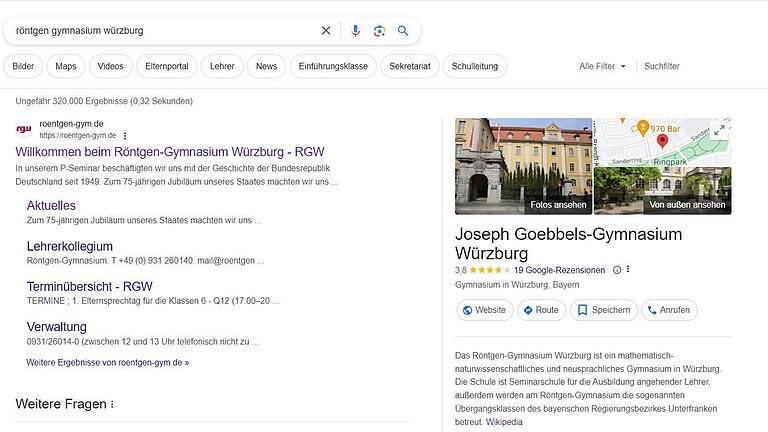Click the Joseph Goebbels-Gymnasium Würzburg panel title
This screenshot has height=432, width=768.
click(568, 243)
